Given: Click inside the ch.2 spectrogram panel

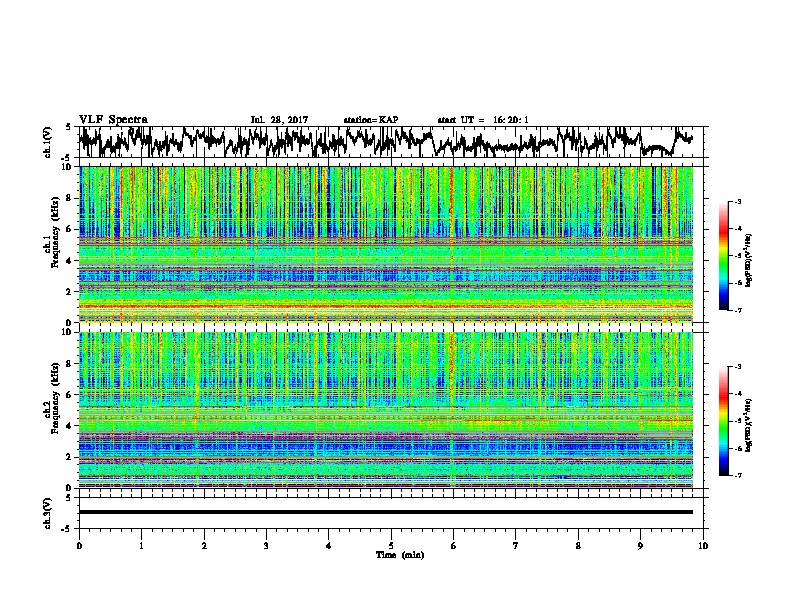Looking at the screenshot, I should (x=386, y=410).
